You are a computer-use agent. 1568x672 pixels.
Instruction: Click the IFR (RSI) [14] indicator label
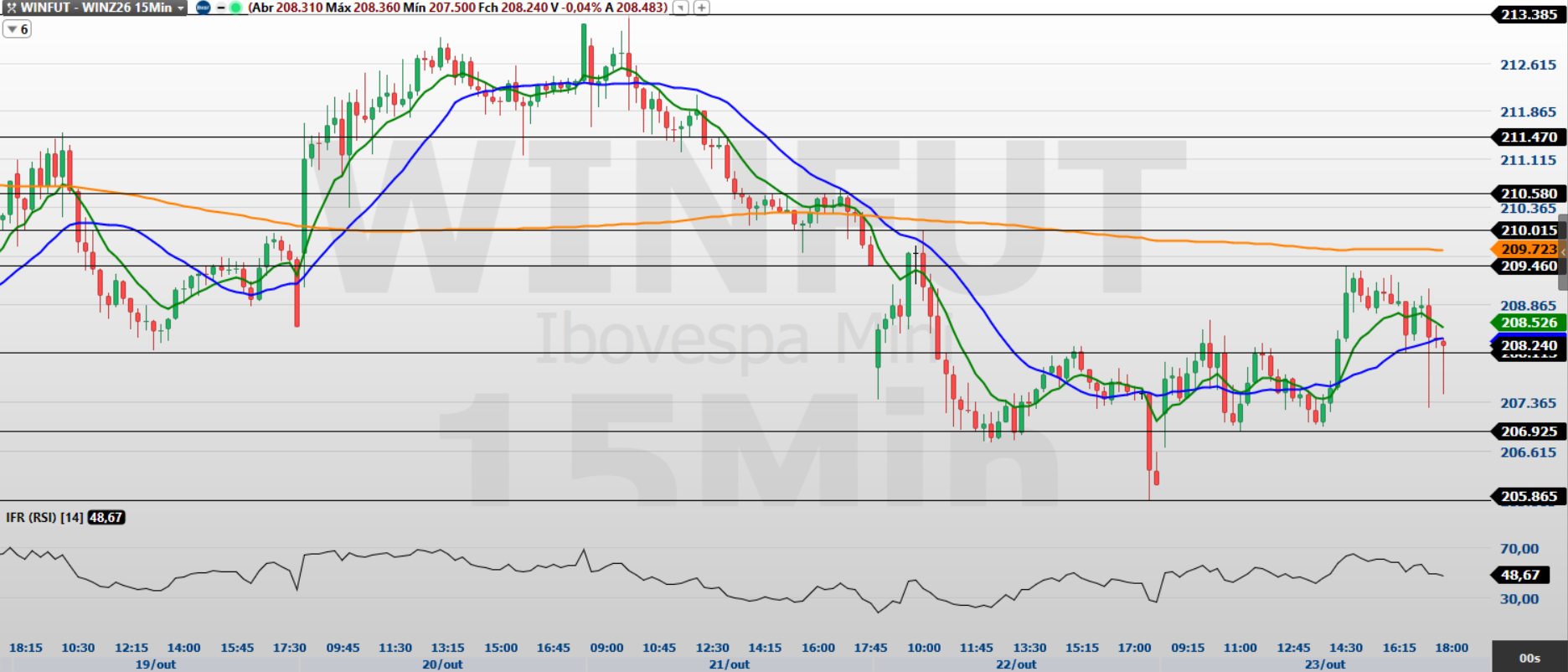pyautogui.click(x=44, y=518)
